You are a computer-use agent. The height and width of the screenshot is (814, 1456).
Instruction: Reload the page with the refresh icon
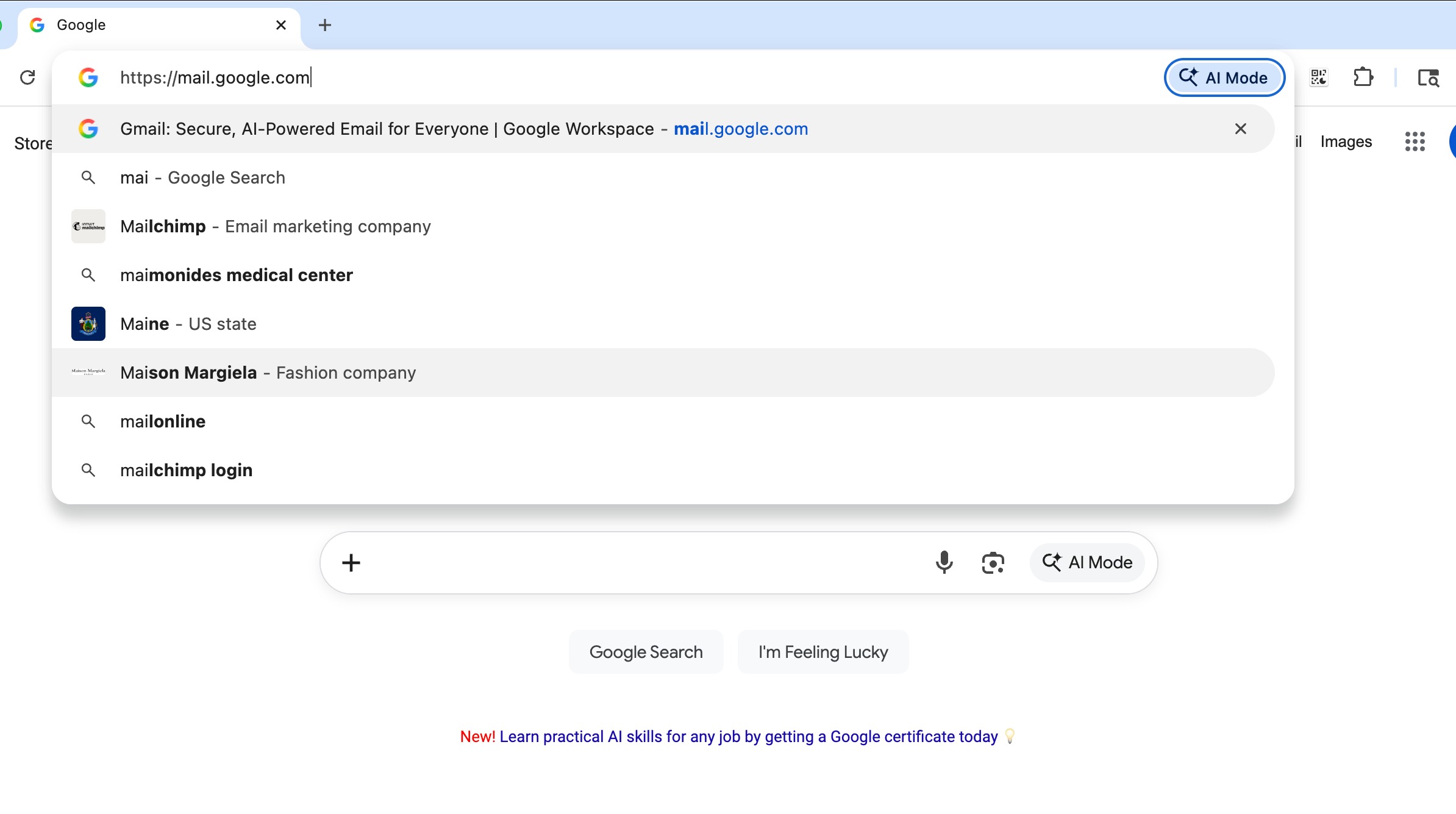(27, 77)
